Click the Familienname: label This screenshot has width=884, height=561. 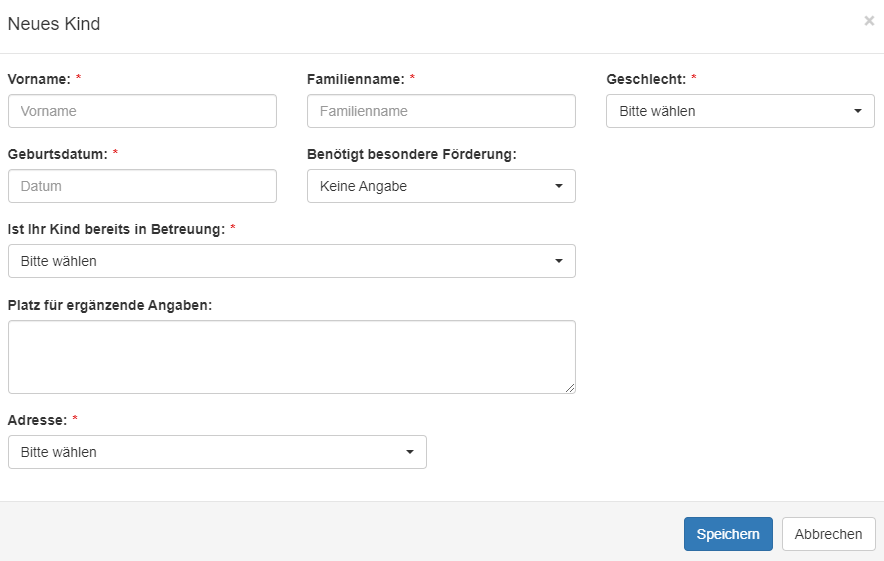click(356, 79)
